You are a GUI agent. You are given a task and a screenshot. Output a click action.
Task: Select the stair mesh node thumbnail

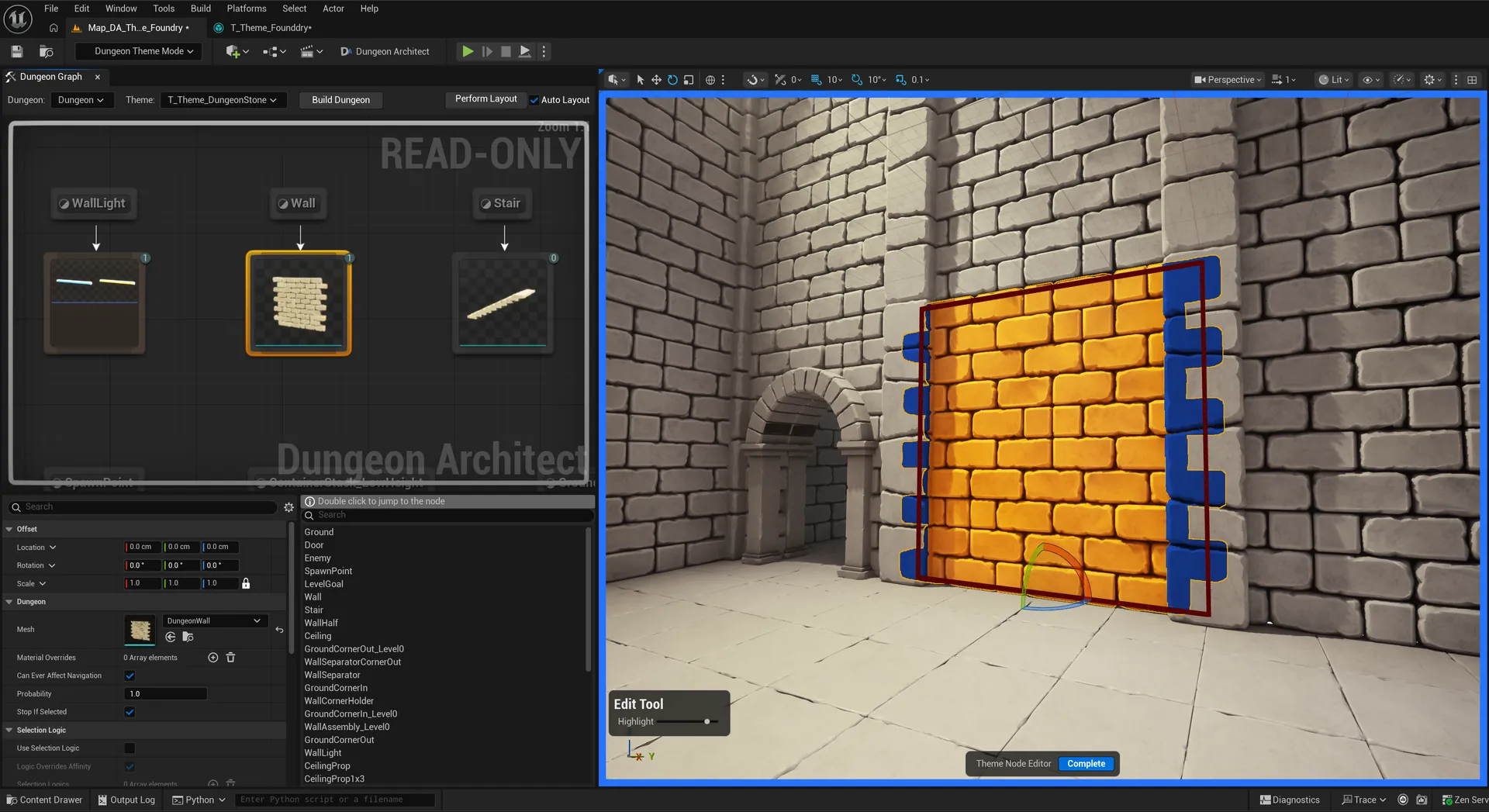(503, 303)
